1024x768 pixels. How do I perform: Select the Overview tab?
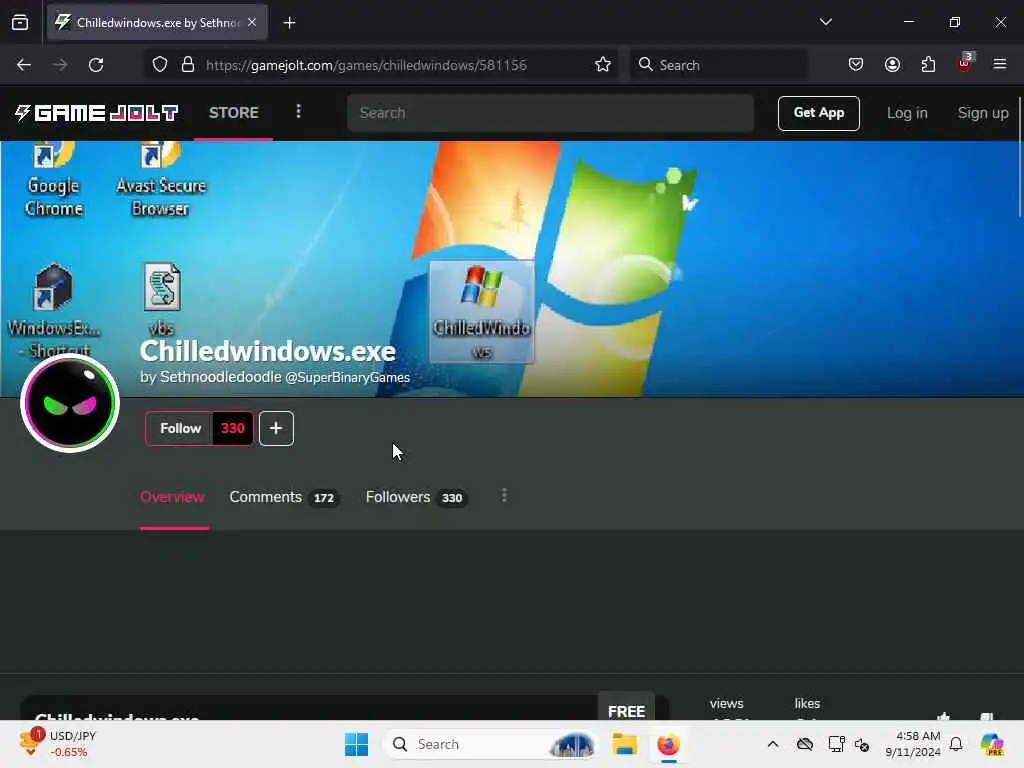click(172, 497)
